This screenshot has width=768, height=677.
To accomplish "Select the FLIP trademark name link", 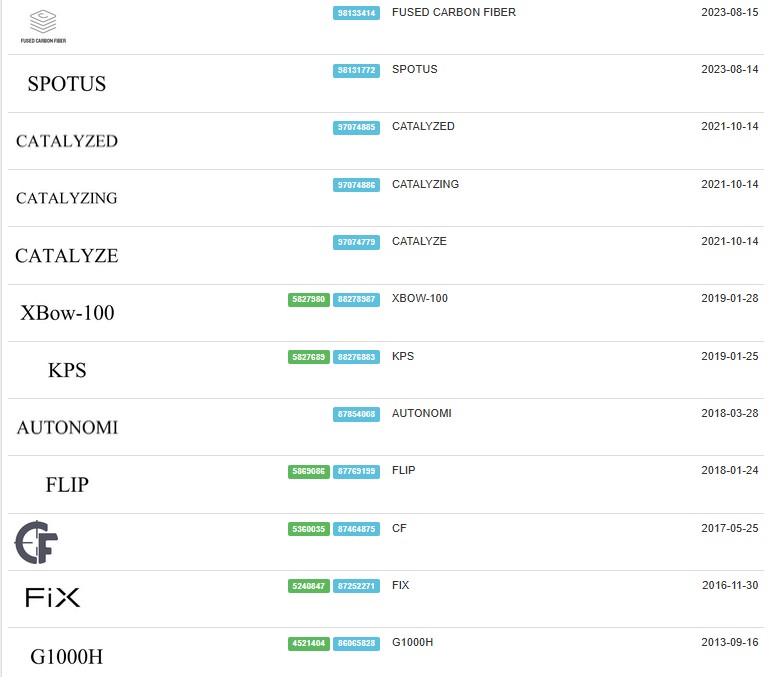I will tap(404, 470).
